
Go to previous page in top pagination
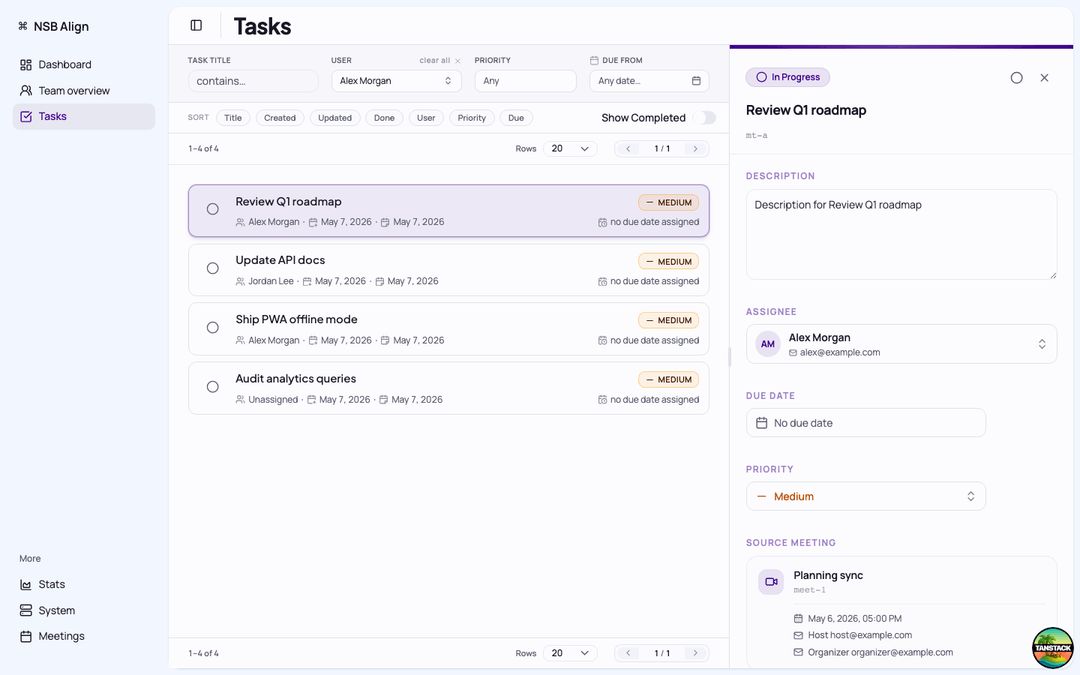point(627,149)
